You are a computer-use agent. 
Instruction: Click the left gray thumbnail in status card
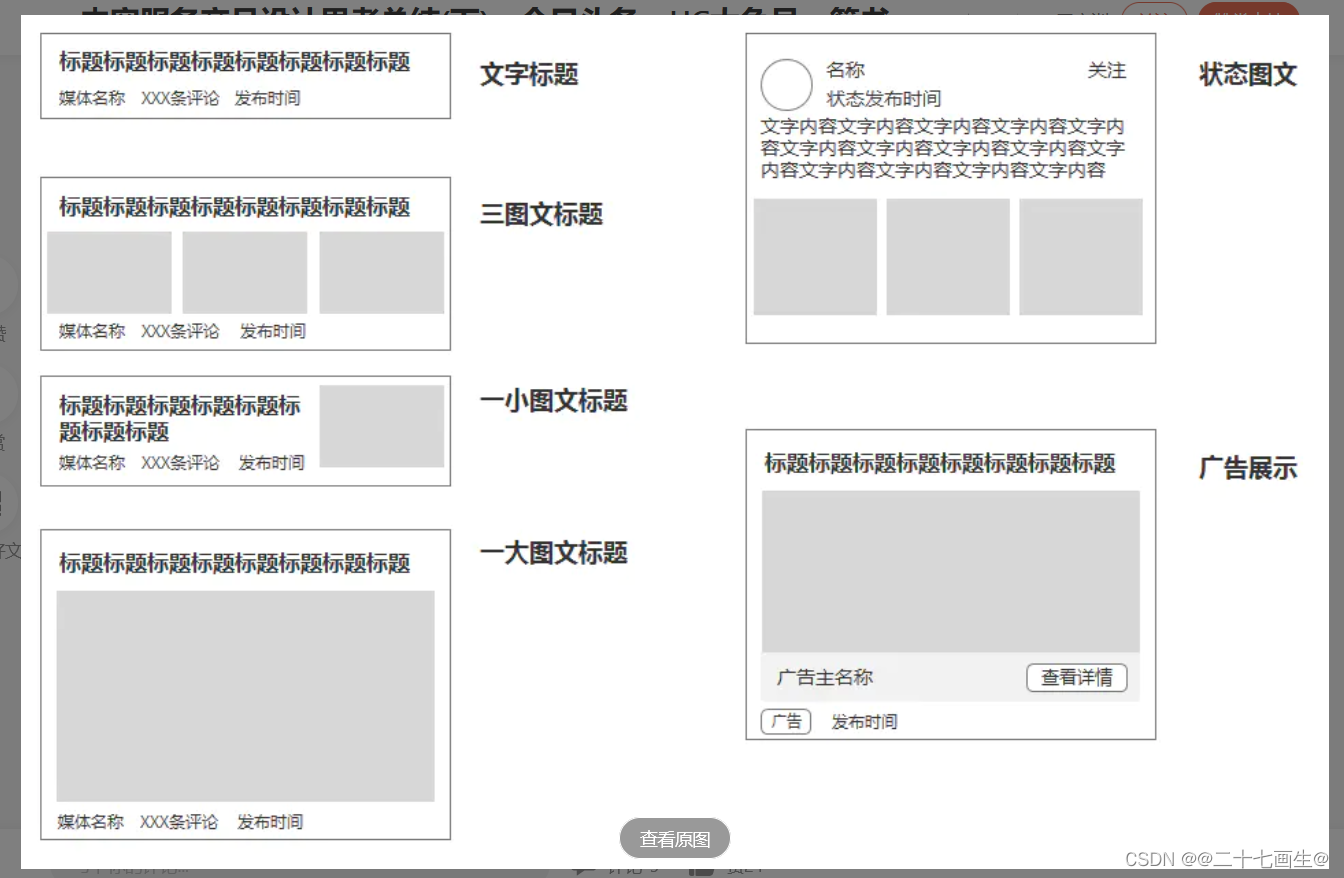point(815,257)
